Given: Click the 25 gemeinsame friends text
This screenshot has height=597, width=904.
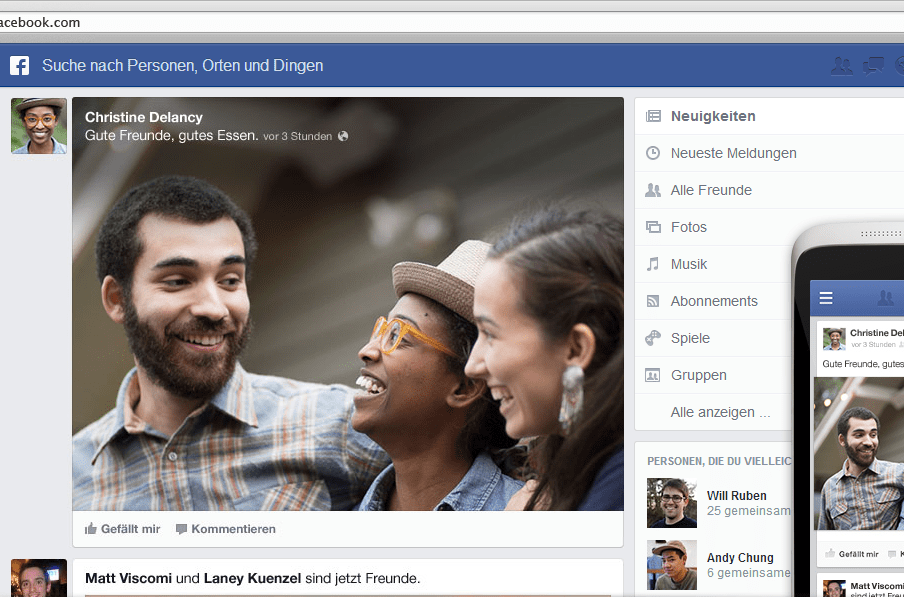Looking at the screenshot, I should (748, 511).
